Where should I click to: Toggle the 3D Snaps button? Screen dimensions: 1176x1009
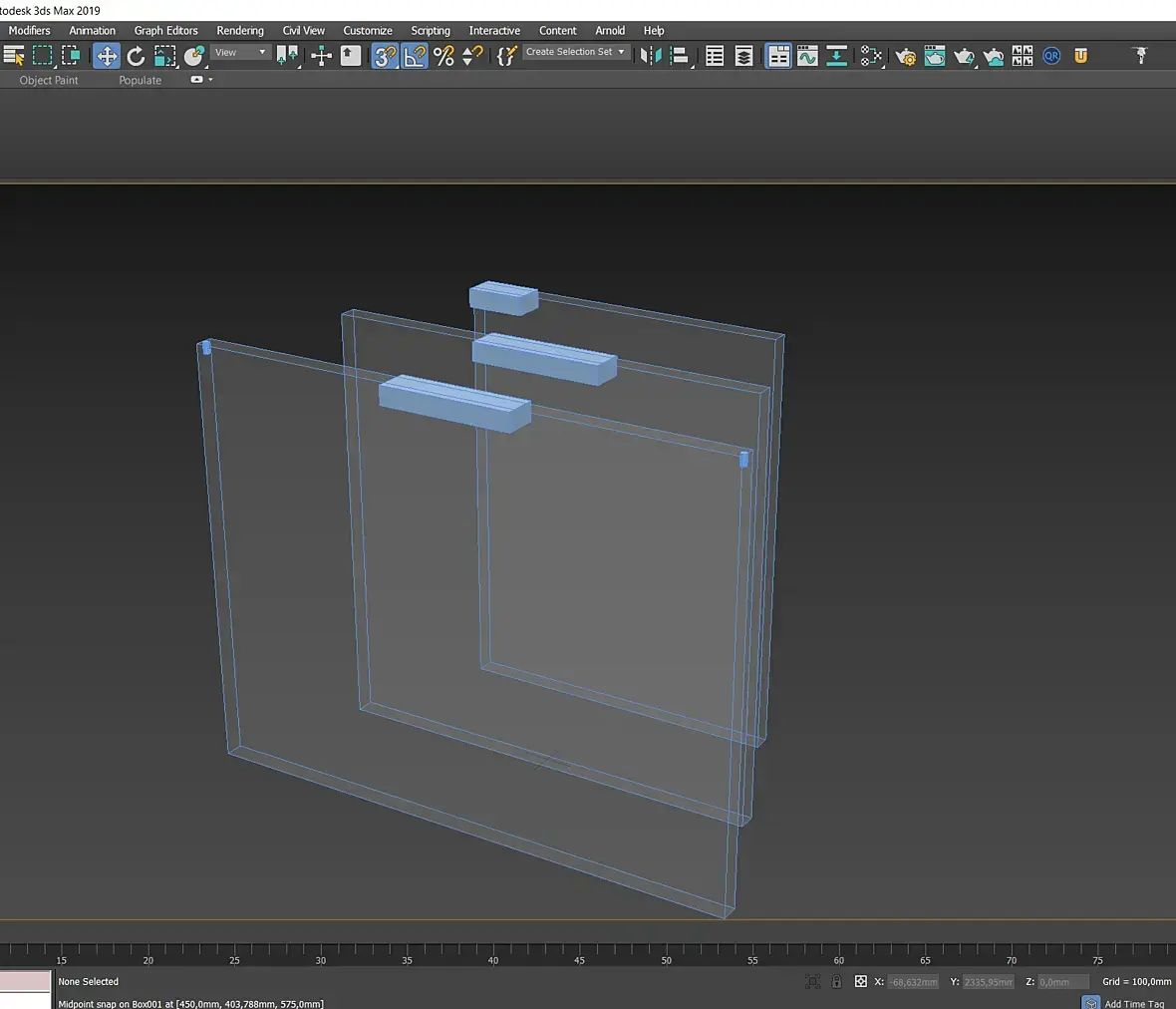click(385, 56)
